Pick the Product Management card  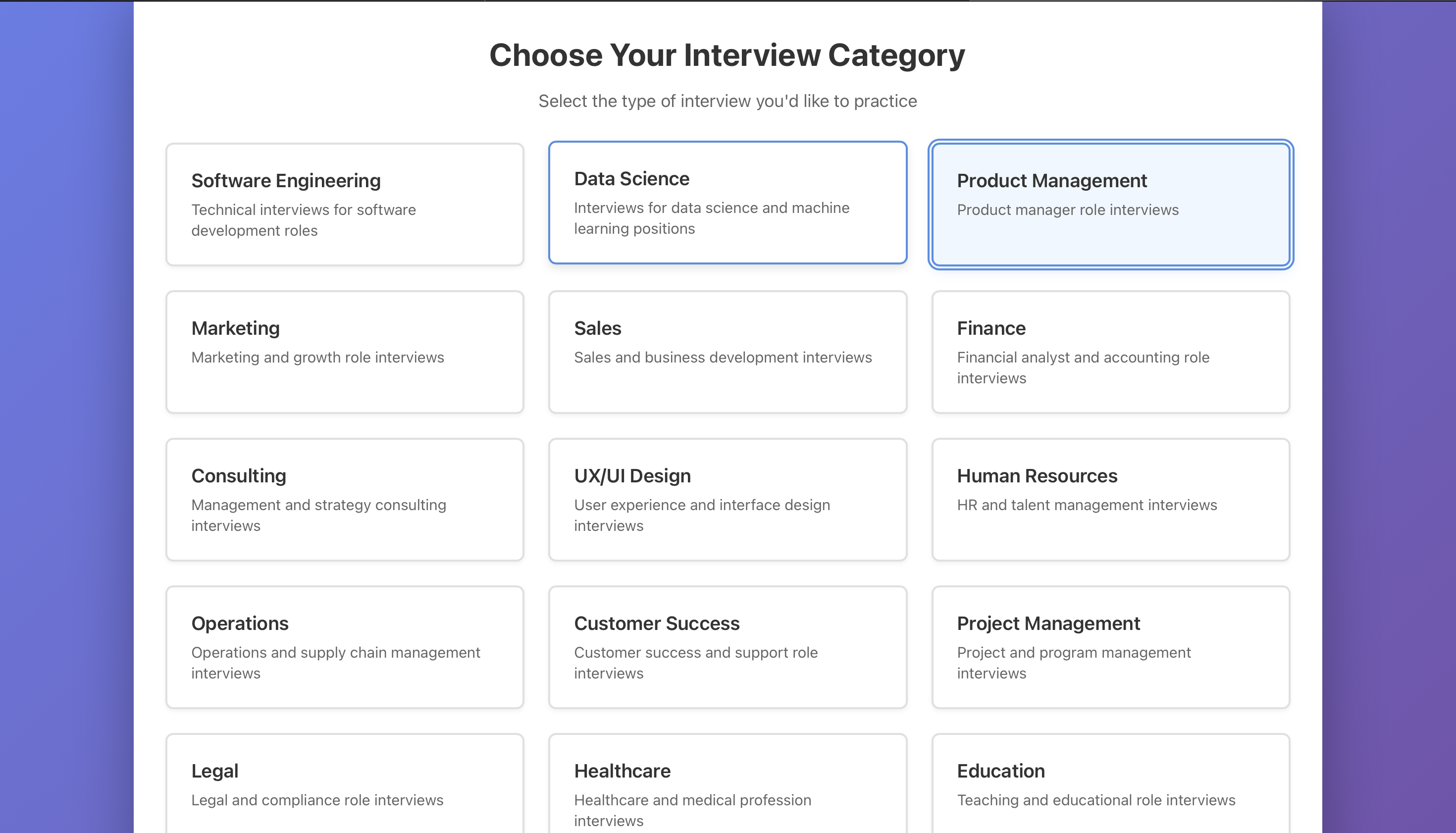pos(1110,204)
